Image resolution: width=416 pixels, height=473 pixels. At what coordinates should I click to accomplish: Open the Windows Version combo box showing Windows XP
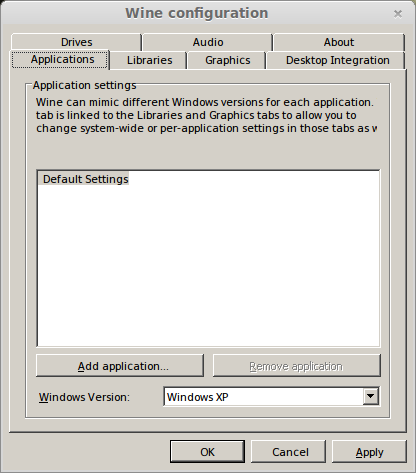pos(271,397)
